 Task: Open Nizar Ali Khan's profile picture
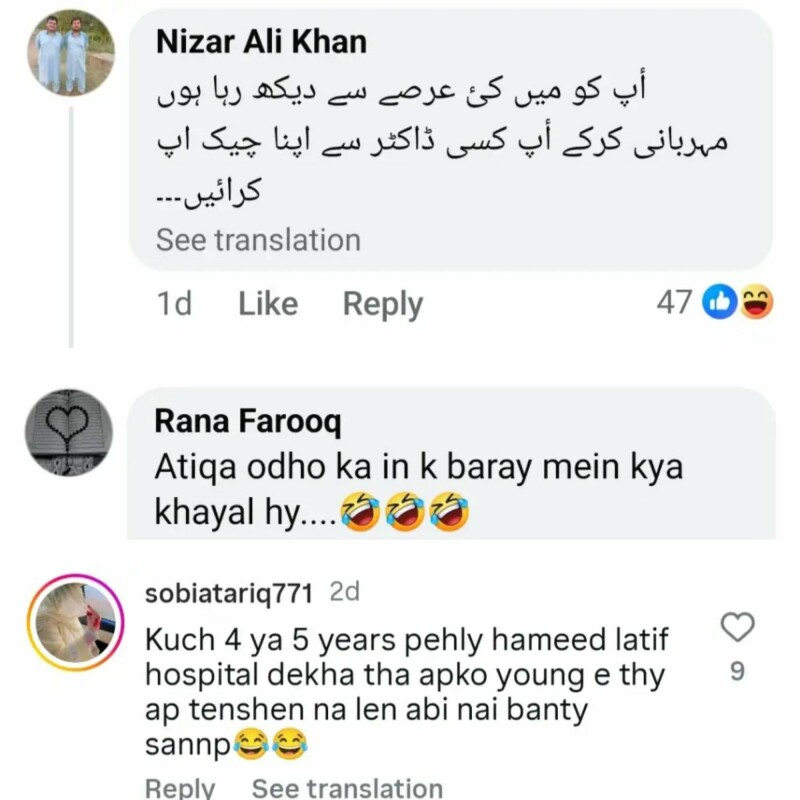(x=69, y=53)
